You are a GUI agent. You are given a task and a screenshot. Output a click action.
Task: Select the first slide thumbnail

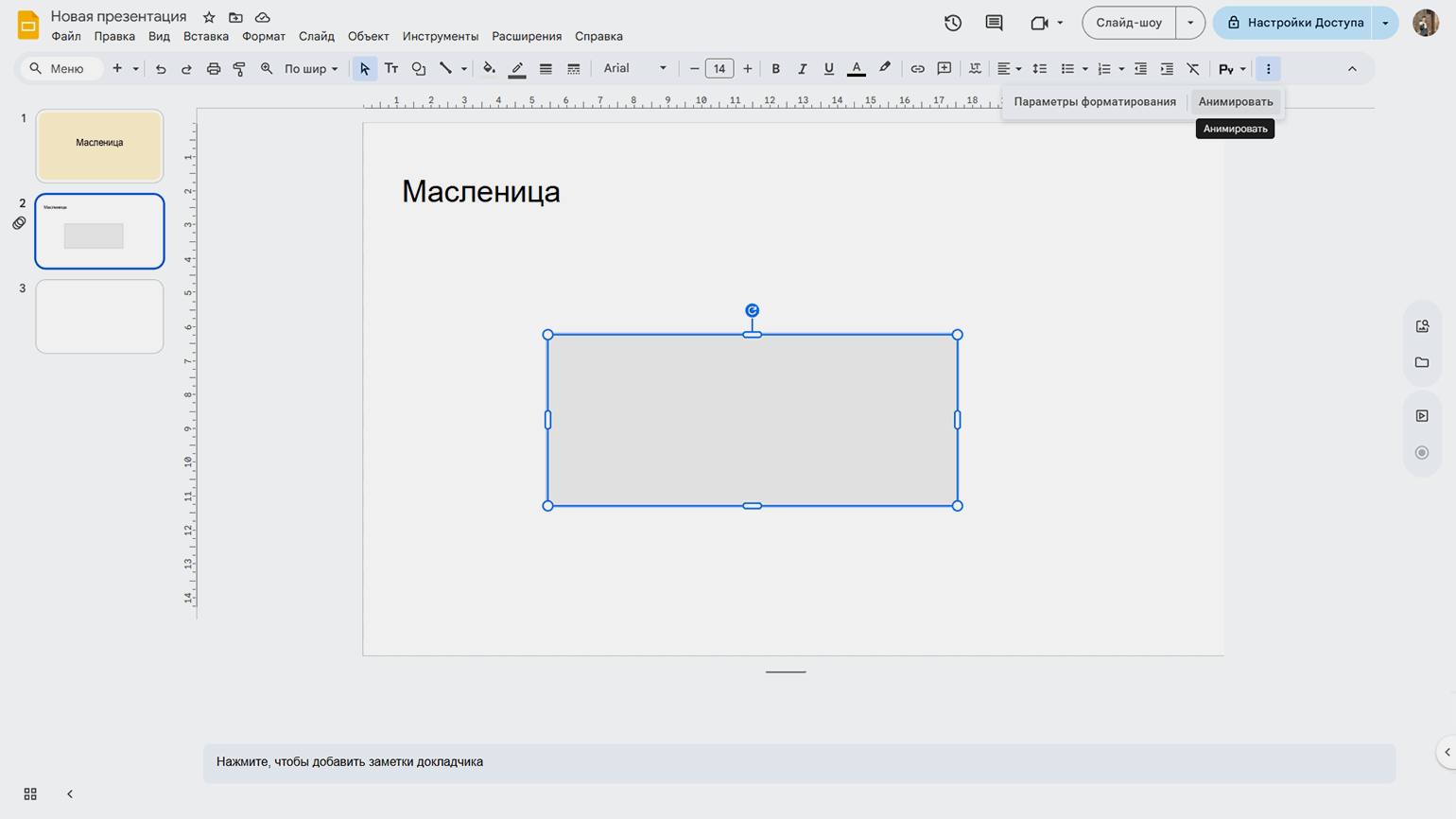99,146
